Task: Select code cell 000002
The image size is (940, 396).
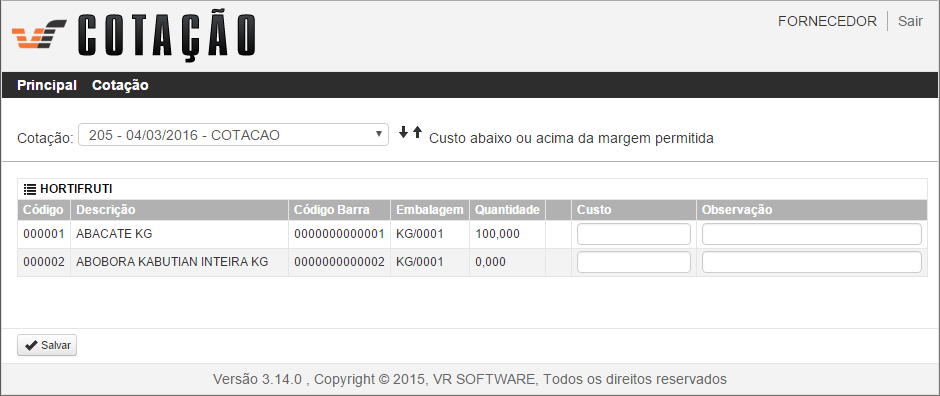Action: click(x=44, y=262)
